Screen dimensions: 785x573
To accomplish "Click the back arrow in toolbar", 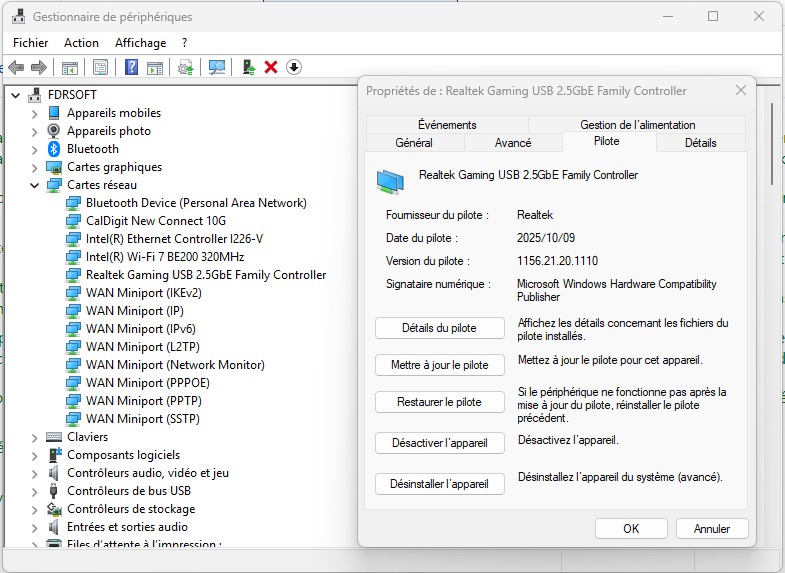I will tap(16, 67).
